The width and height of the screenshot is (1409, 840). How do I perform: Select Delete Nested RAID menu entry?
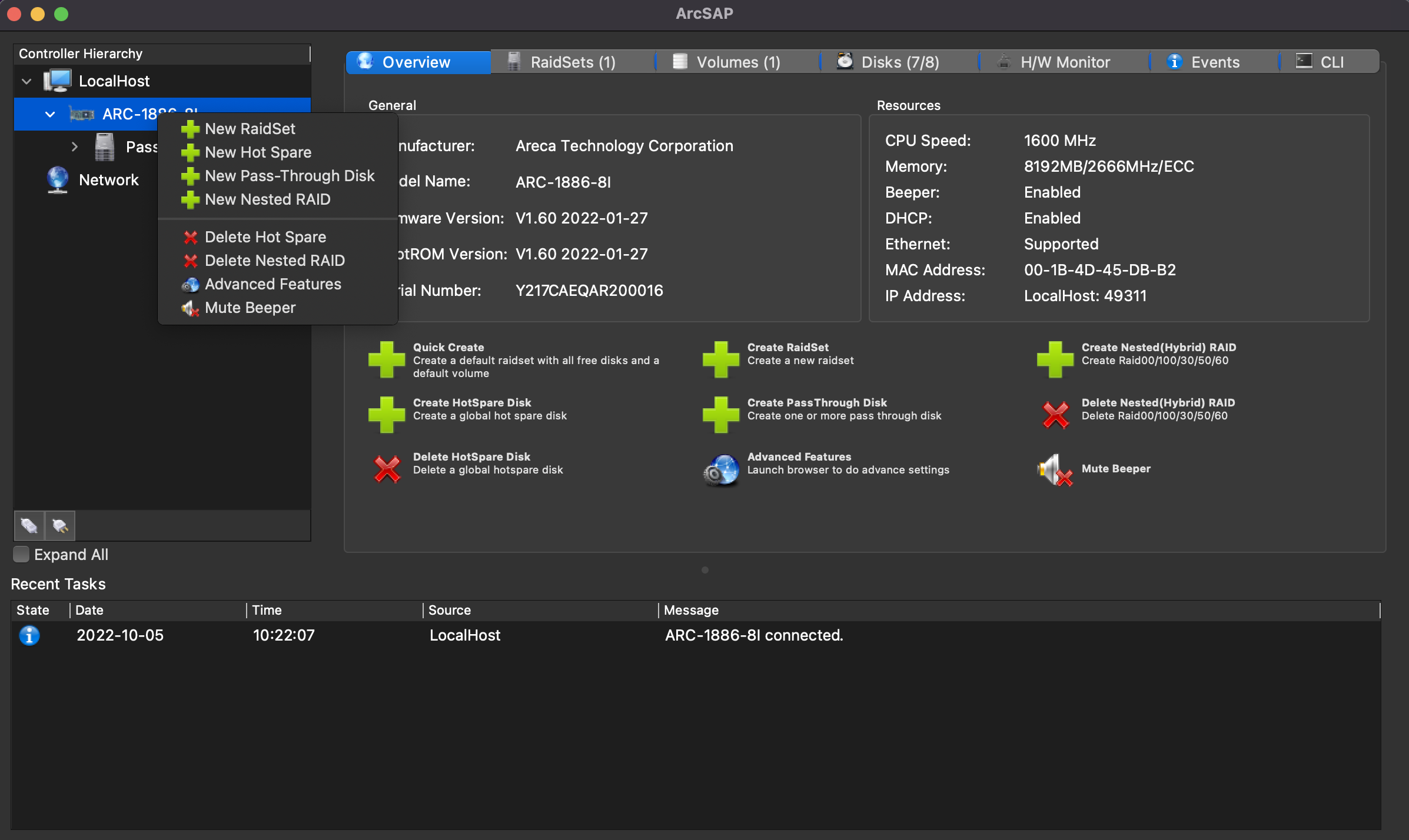(274, 261)
